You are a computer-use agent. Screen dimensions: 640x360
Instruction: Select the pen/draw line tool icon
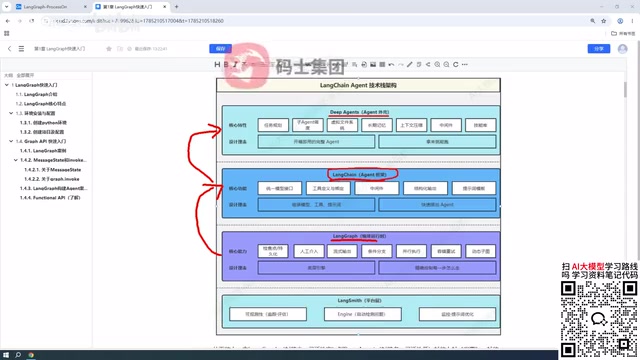pos(410,64)
